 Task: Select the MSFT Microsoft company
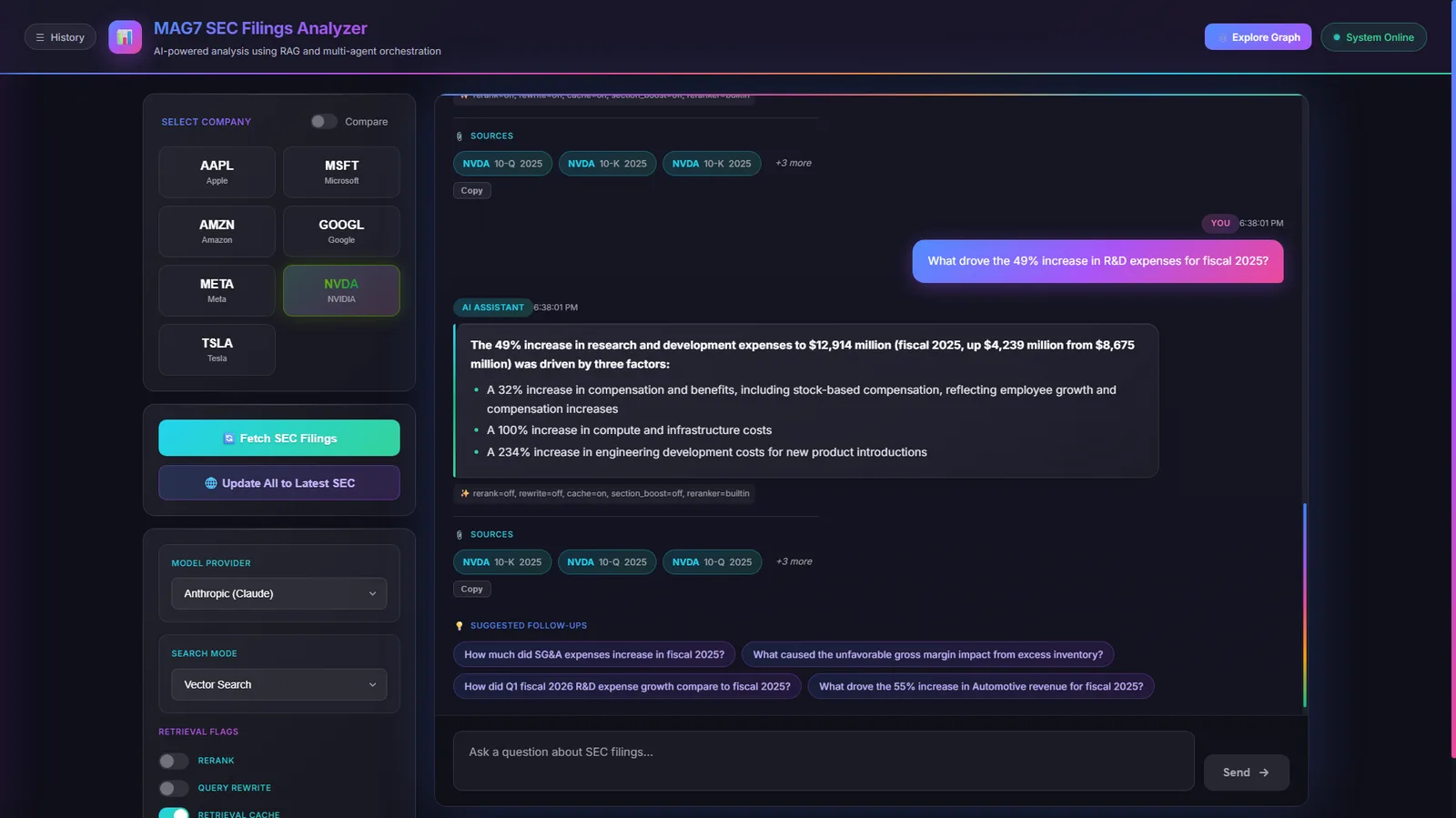pyautogui.click(x=341, y=172)
